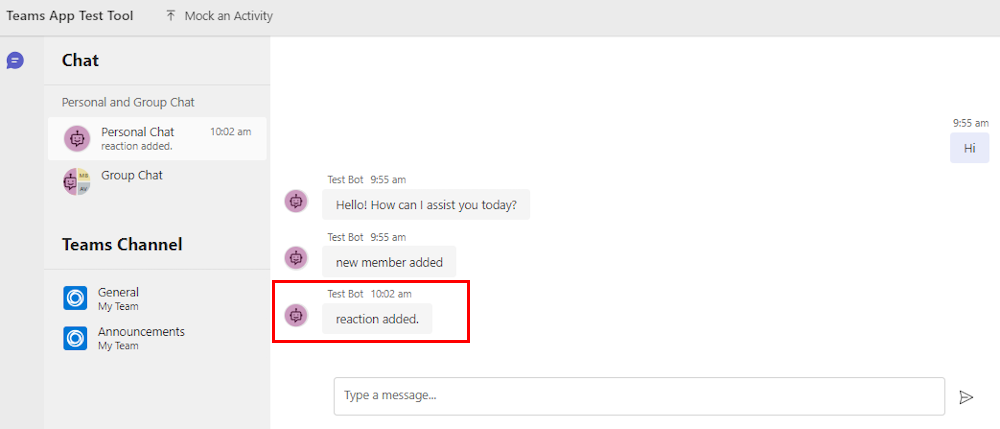Click bot avatar beside 'new member added'
This screenshot has height=429, width=1000.
coord(296,258)
